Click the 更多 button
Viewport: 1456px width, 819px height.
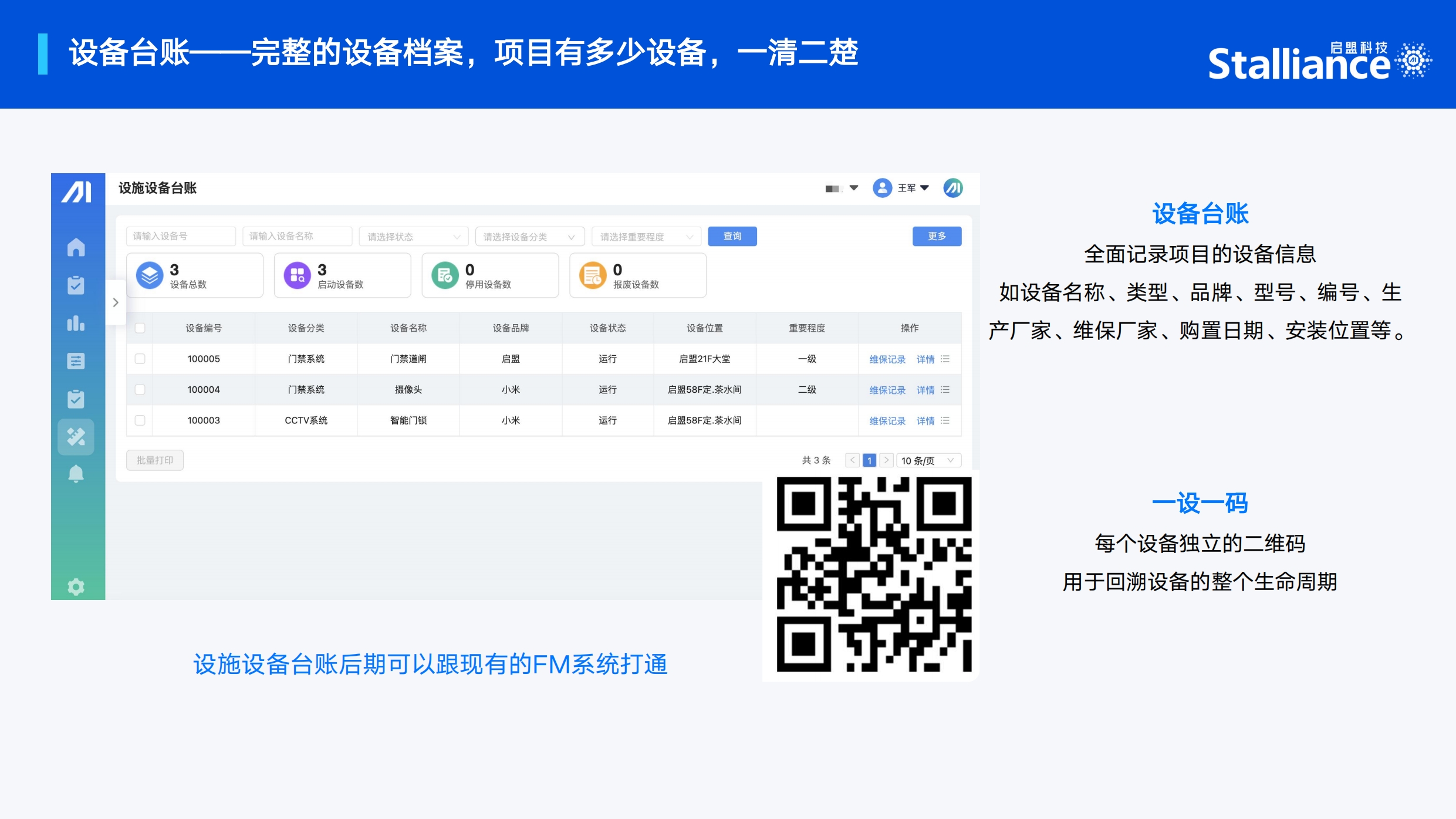(936, 236)
